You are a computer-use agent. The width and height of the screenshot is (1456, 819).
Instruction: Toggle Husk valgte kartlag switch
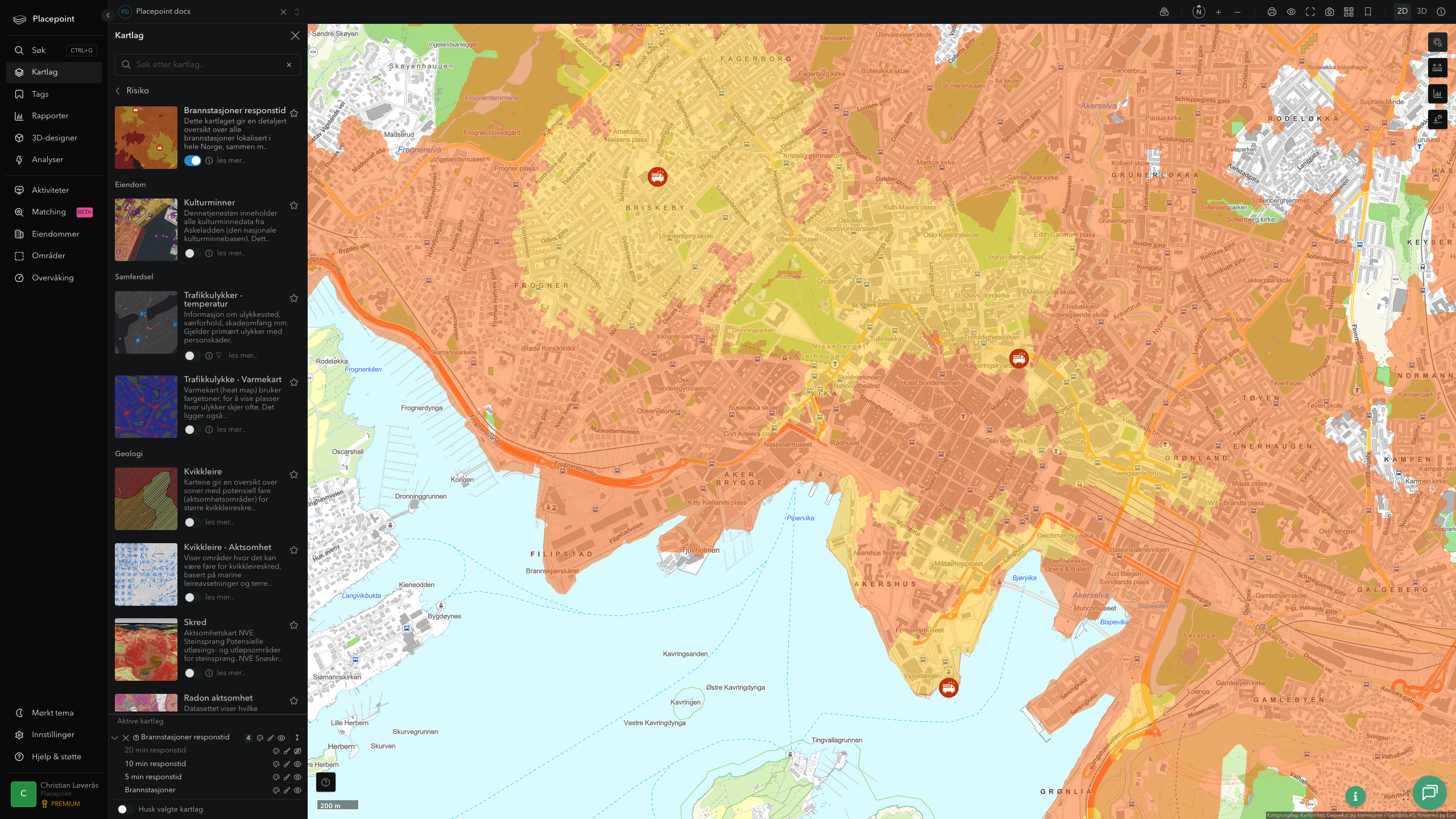click(125, 809)
